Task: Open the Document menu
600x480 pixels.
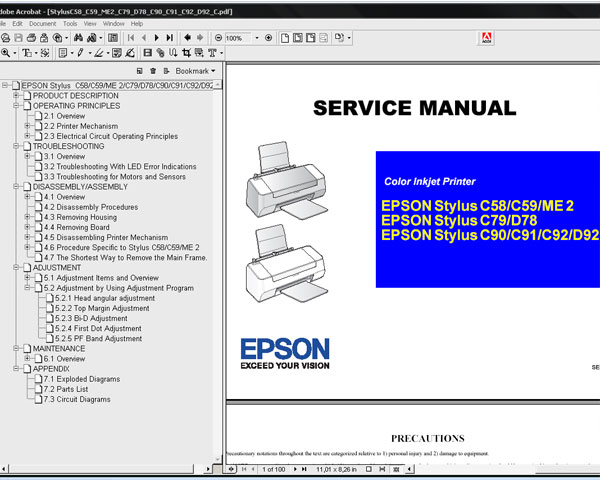Action: pos(42,23)
